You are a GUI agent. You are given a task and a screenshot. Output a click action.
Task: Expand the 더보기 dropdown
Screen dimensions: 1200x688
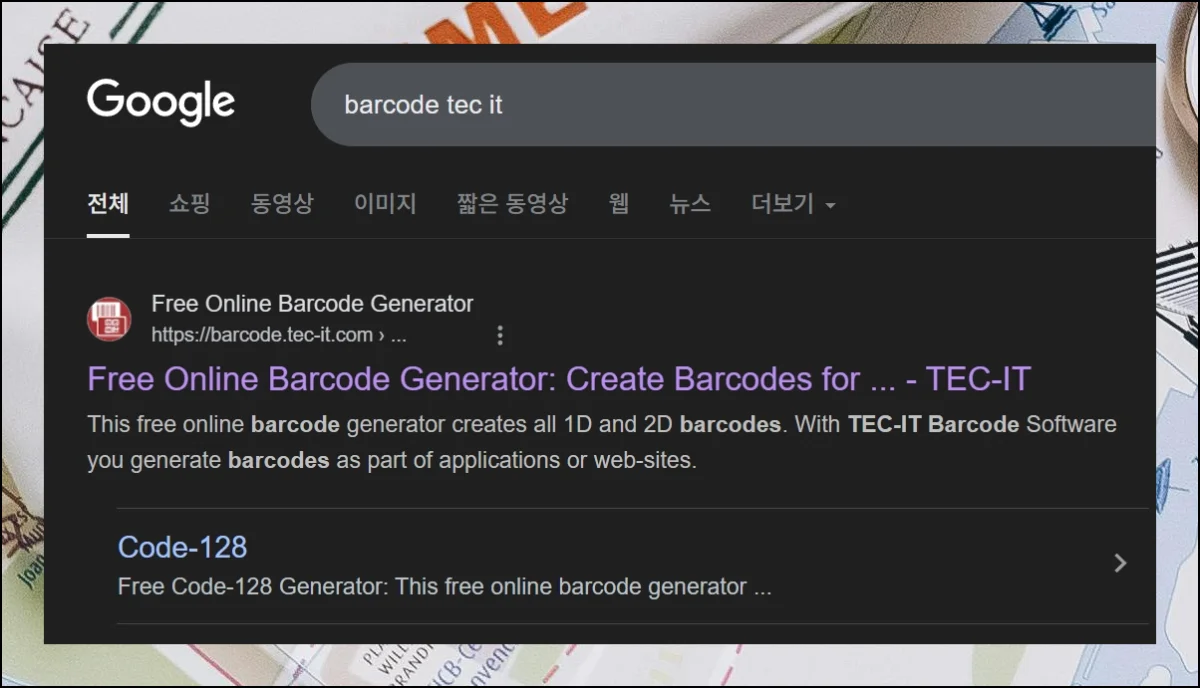[793, 204]
